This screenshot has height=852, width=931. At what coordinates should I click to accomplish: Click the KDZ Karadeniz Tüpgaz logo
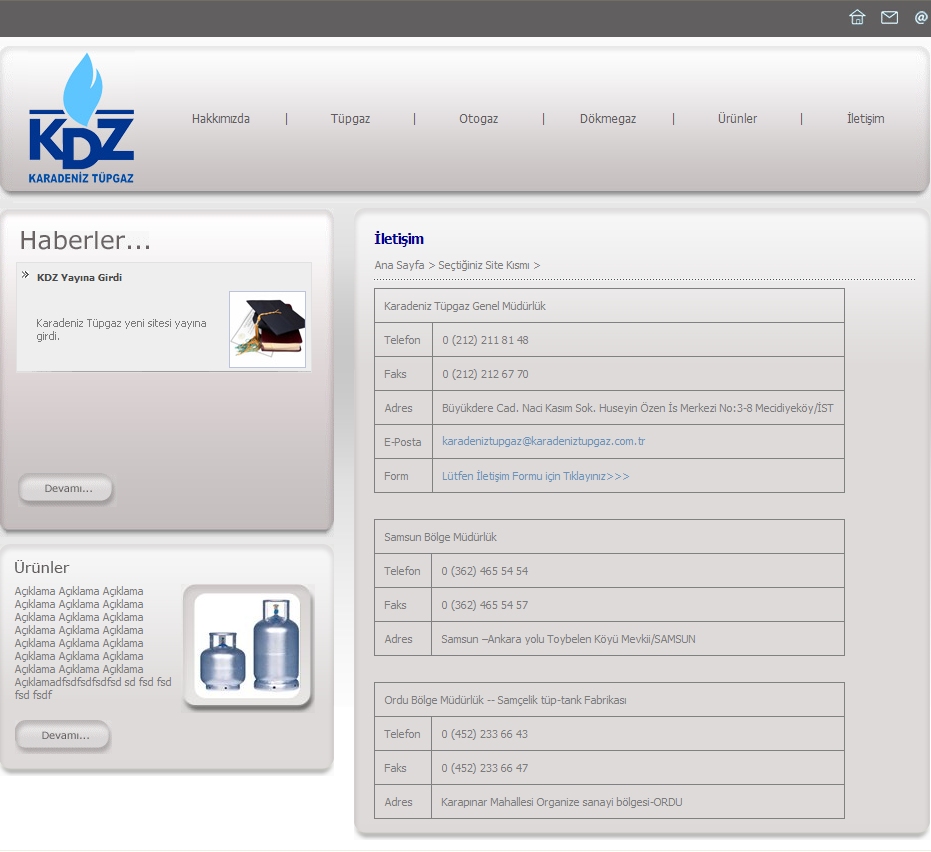(x=82, y=118)
